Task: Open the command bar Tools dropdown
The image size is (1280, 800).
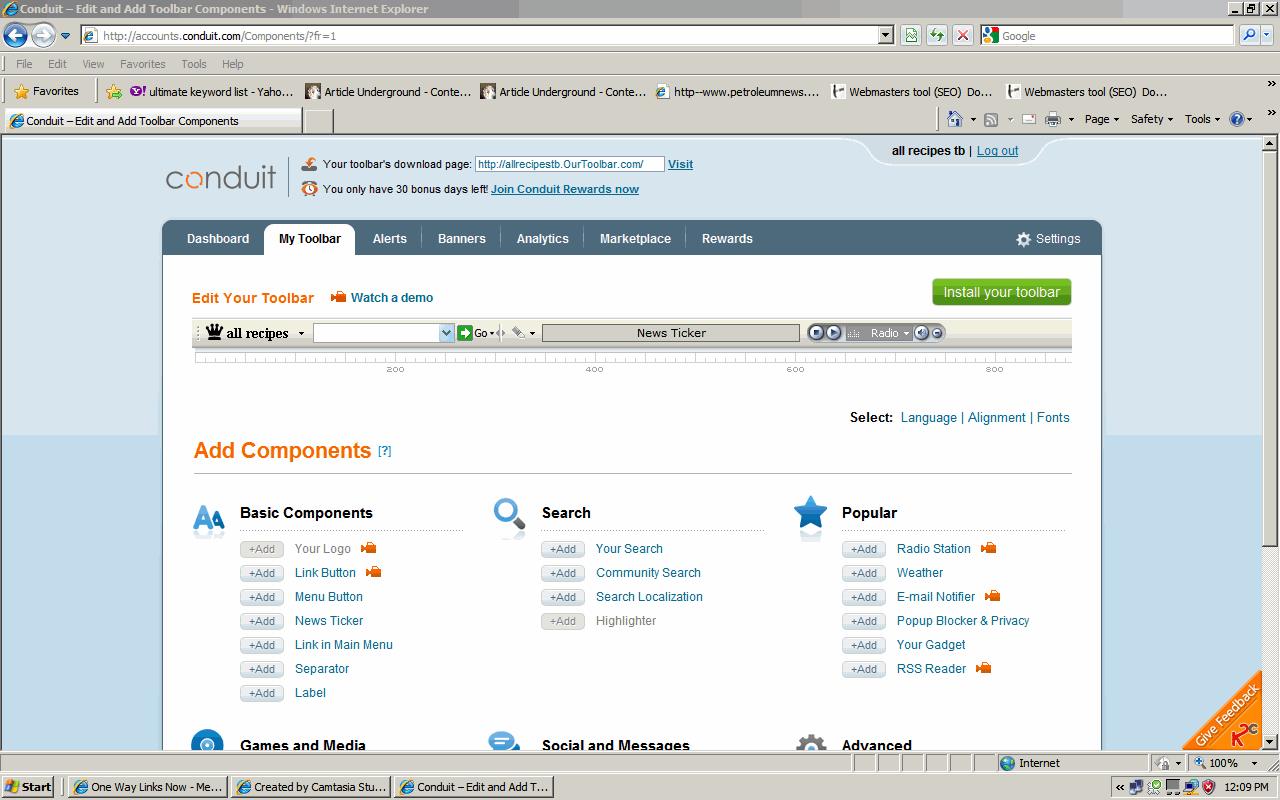Action: (x=1203, y=119)
